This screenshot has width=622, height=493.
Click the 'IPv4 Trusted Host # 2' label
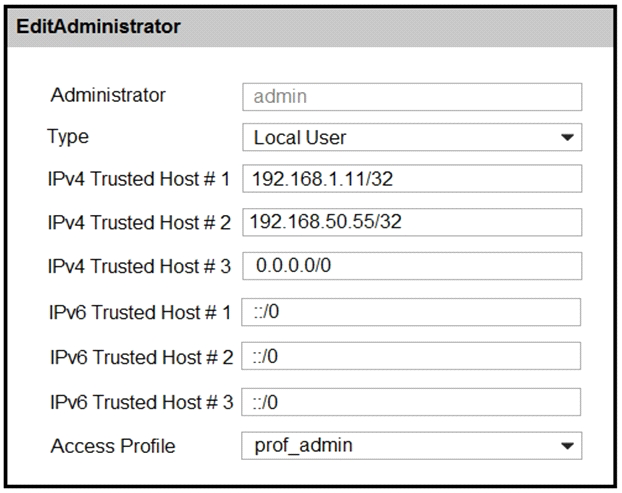[140, 223]
